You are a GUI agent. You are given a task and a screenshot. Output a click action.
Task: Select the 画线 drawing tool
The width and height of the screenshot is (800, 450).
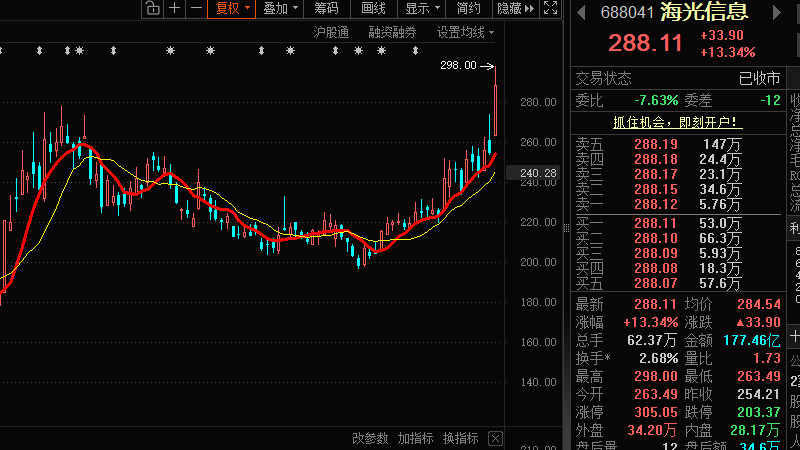click(373, 8)
